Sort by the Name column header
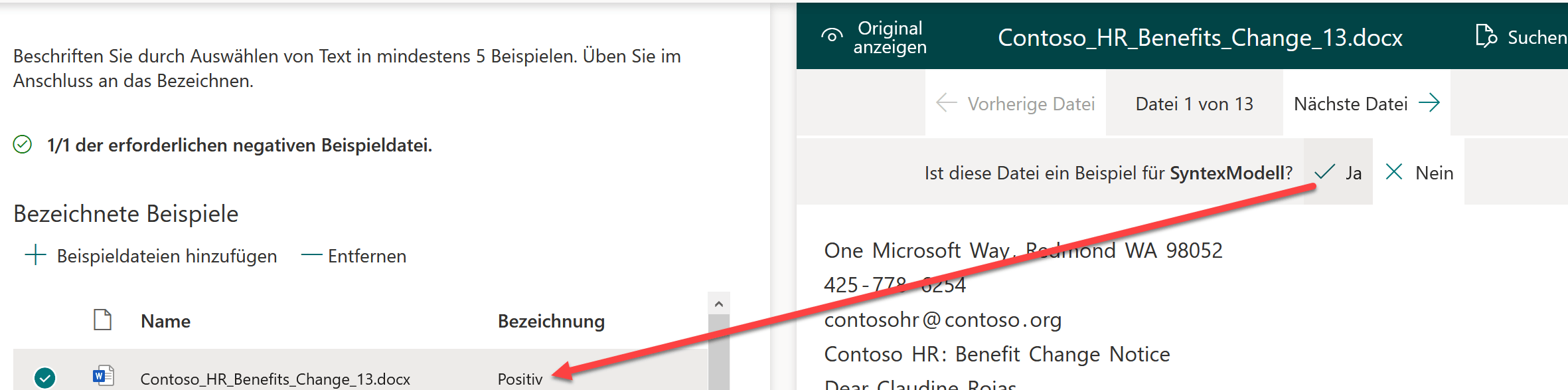 click(x=165, y=321)
